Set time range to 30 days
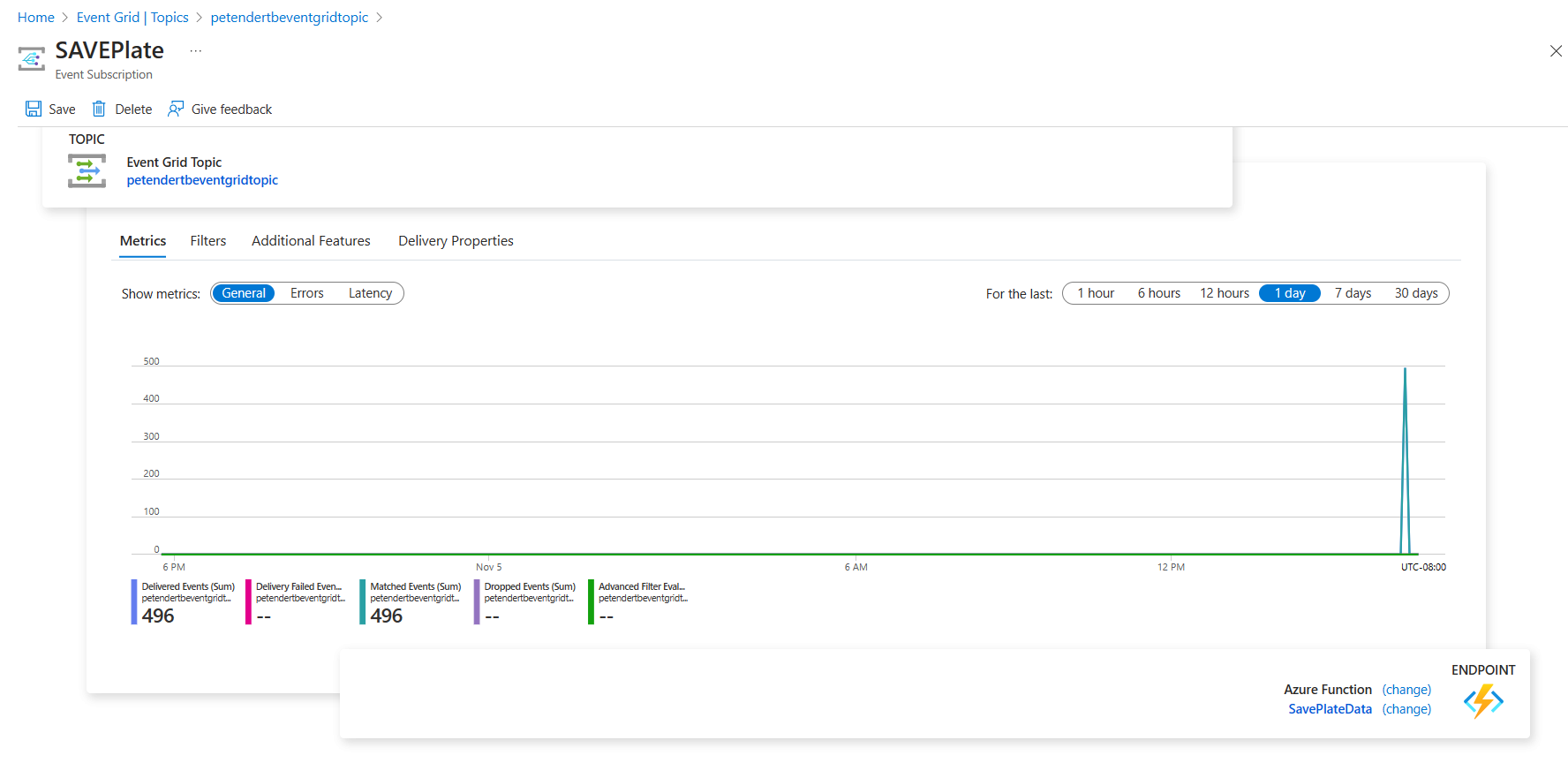 [1416, 293]
